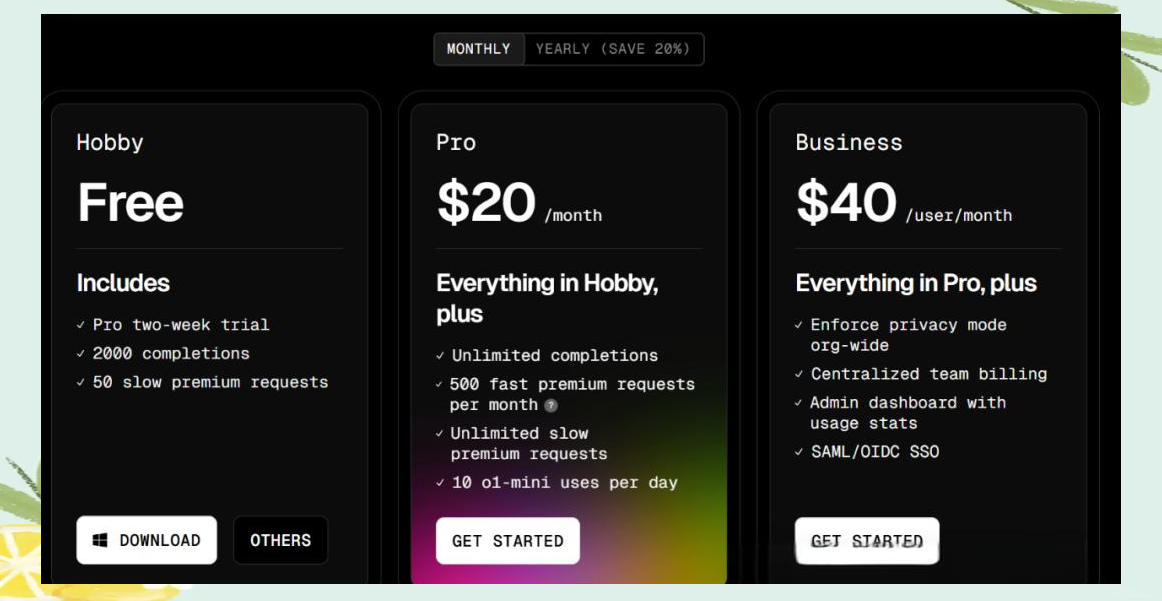This screenshot has width=1162, height=601.
Task: Switch to Yearly (Save 20%) billing
Action: [612, 49]
